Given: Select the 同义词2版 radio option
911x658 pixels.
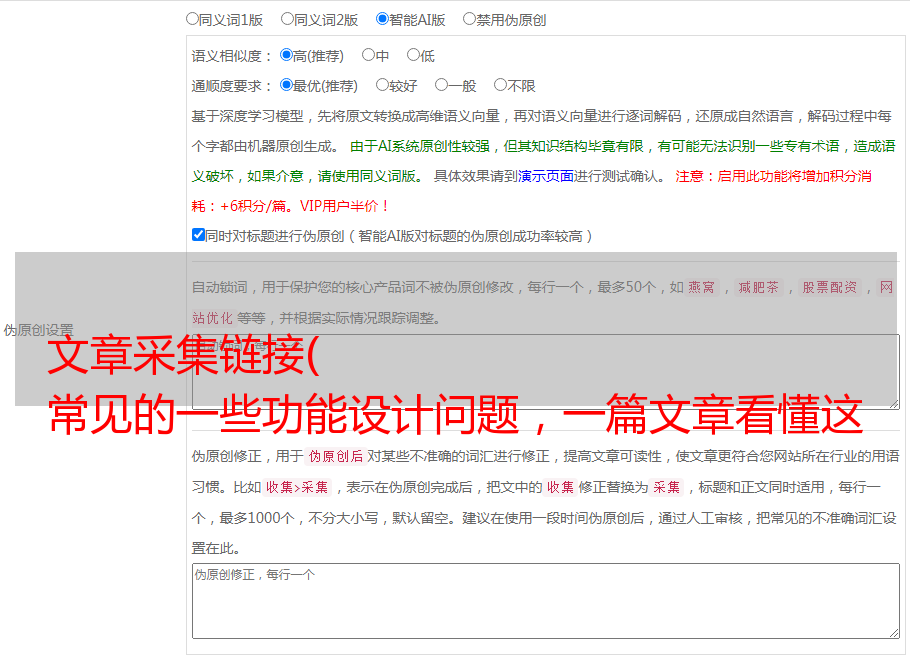Looking at the screenshot, I should [x=287, y=19].
